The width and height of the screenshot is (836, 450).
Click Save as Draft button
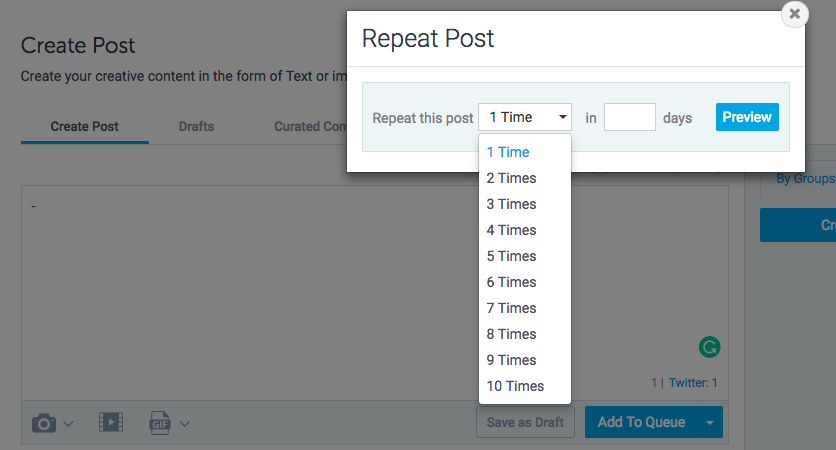click(525, 422)
